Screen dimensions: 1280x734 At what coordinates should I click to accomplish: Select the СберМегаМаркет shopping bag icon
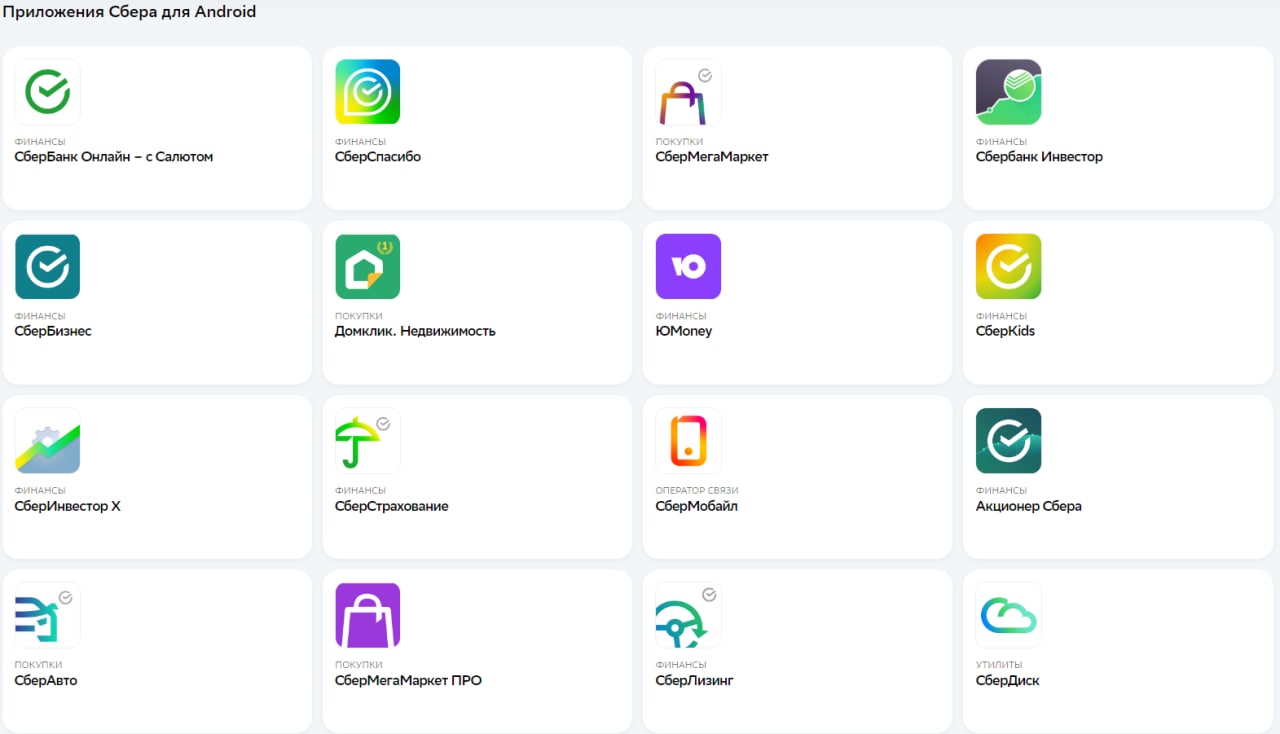click(x=688, y=92)
